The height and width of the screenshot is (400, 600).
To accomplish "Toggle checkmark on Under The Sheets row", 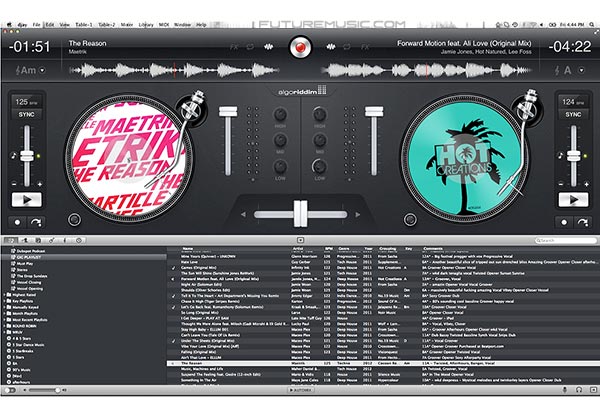I will tap(174, 341).
